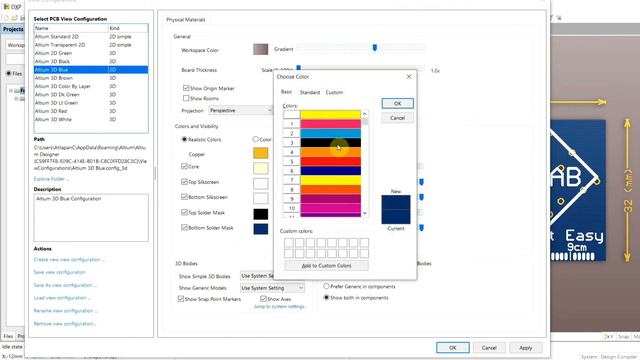Click the Kind column header
This screenshot has width=640, height=360.
coord(128,28)
